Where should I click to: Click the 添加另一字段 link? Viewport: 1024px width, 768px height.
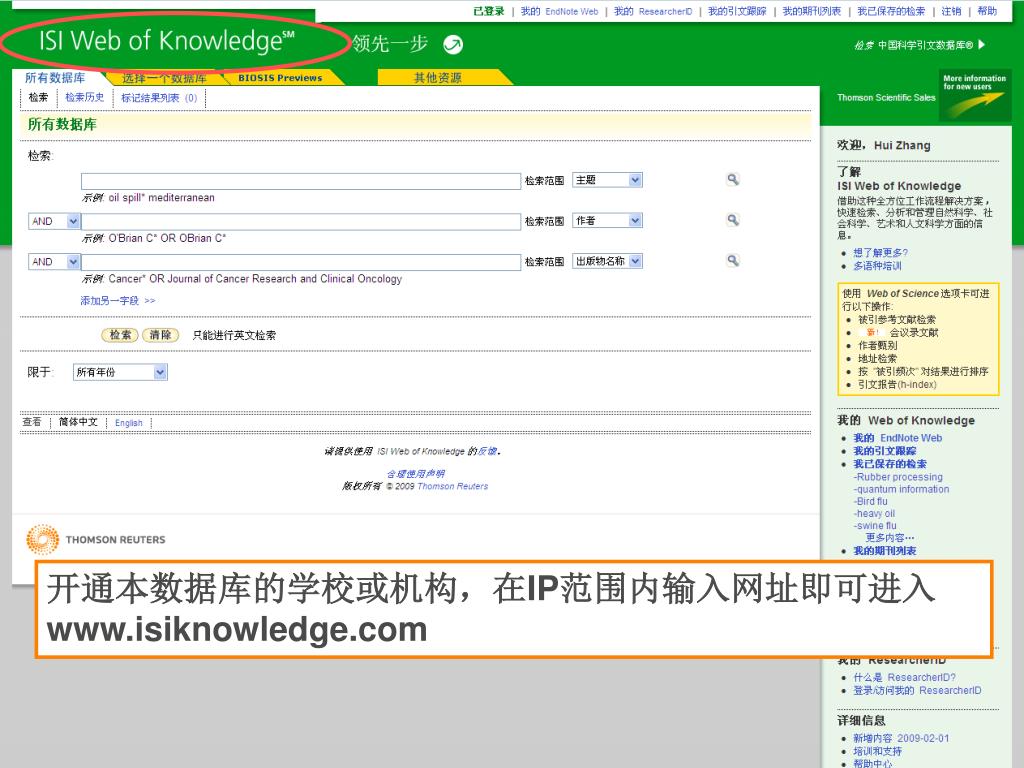pos(118,300)
